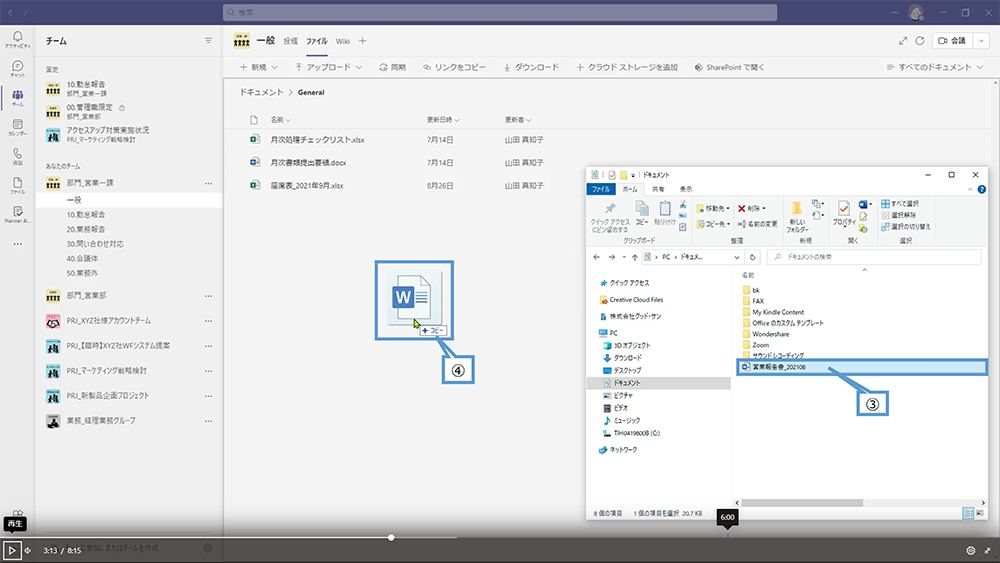Image resolution: width=1000 pixels, height=563 pixels.
Task: Open the Calls phone icon in Teams
Action: click(18, 156)
